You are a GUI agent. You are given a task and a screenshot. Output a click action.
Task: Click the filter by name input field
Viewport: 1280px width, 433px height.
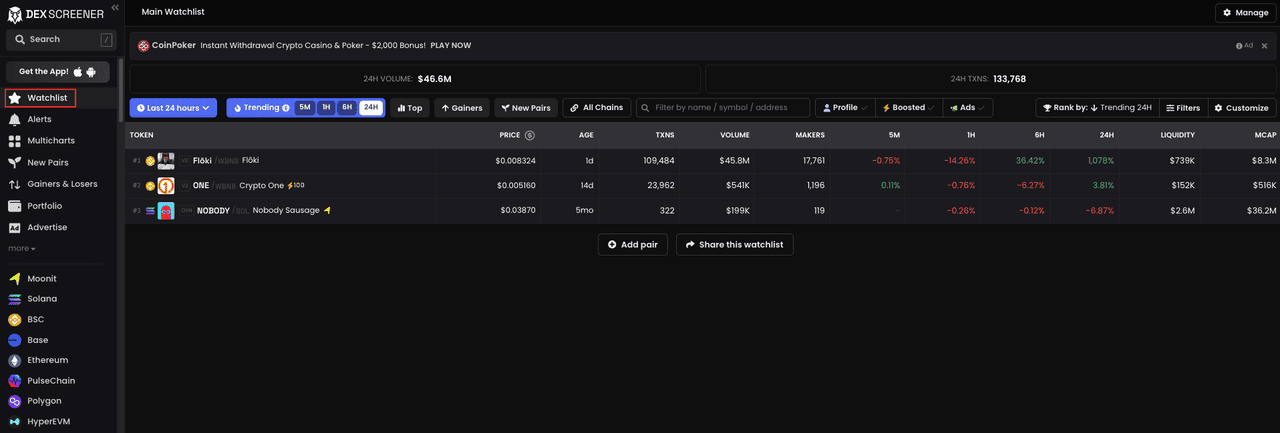(x=731, y=108)
